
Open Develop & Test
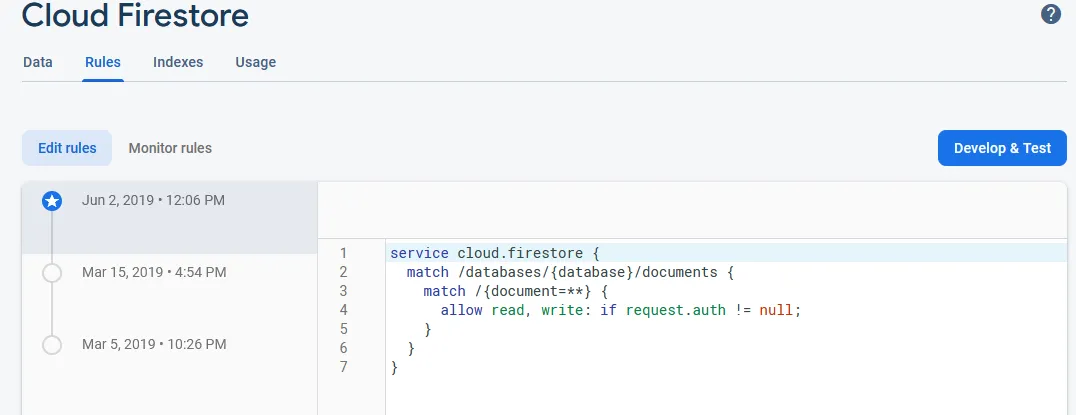(x=1002, y=148)
